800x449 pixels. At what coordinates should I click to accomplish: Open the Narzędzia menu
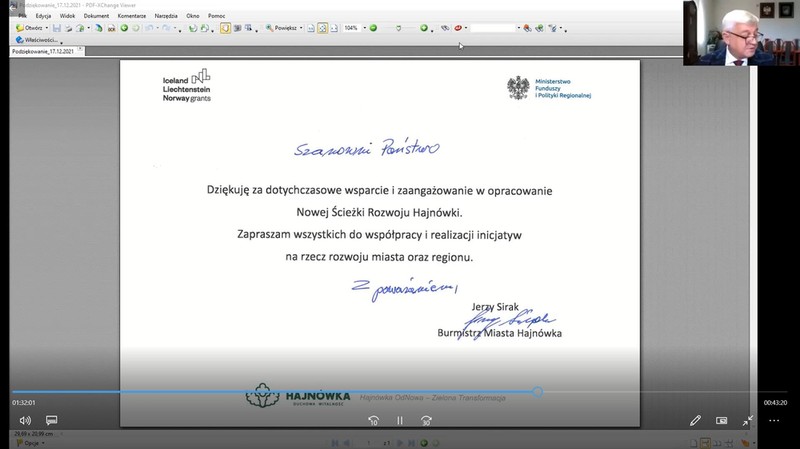tap(166, 16)
